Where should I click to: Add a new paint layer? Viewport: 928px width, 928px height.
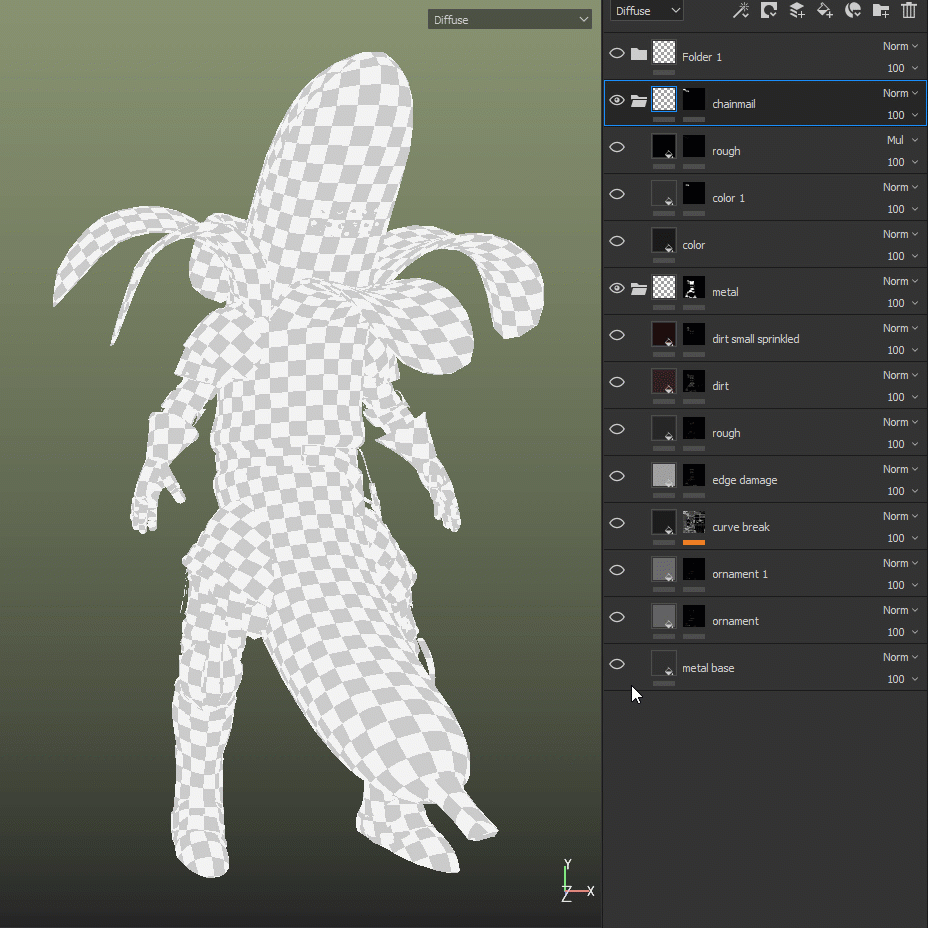pos(797,11)
